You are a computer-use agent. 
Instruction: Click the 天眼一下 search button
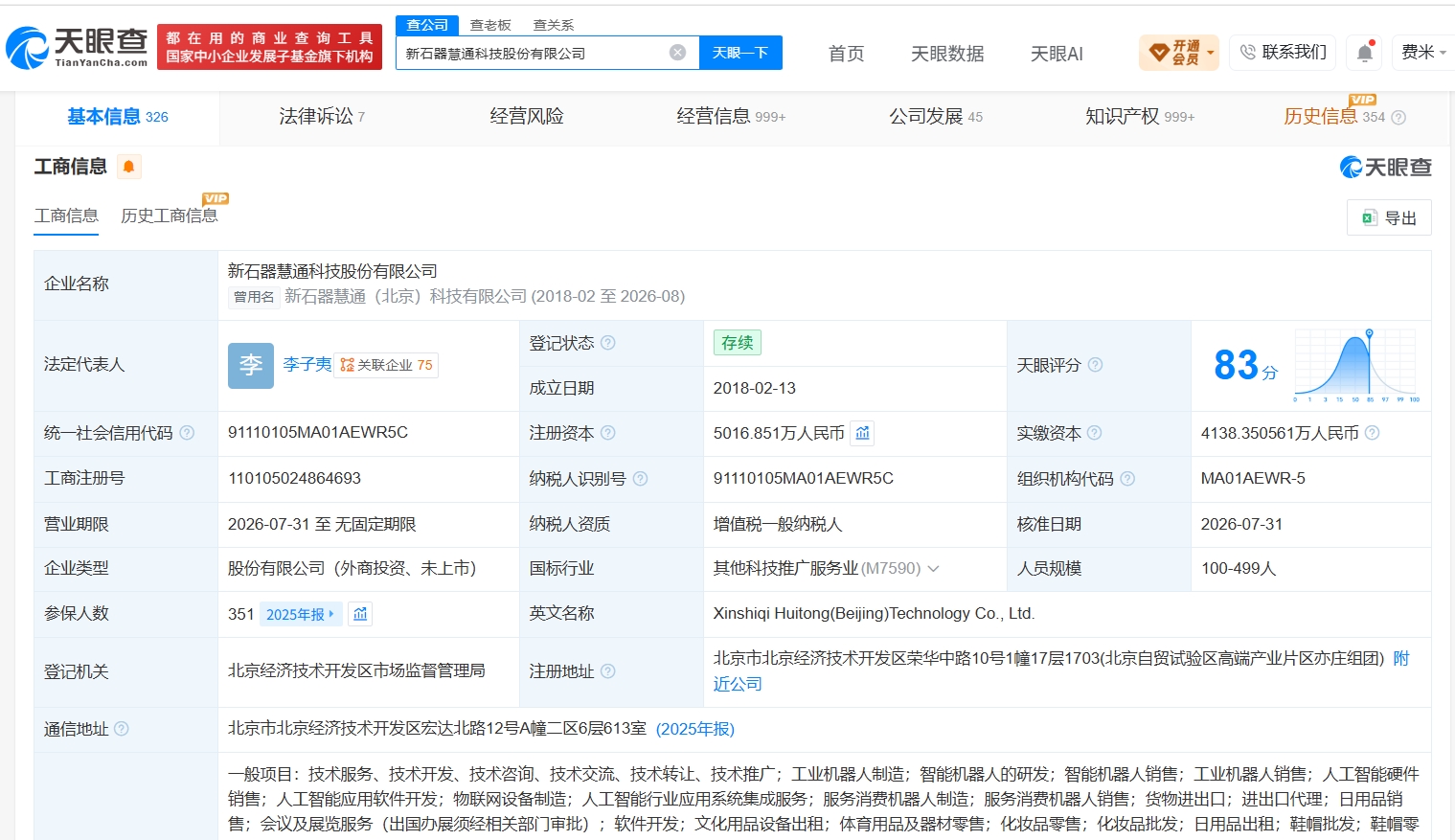[740, 53]
